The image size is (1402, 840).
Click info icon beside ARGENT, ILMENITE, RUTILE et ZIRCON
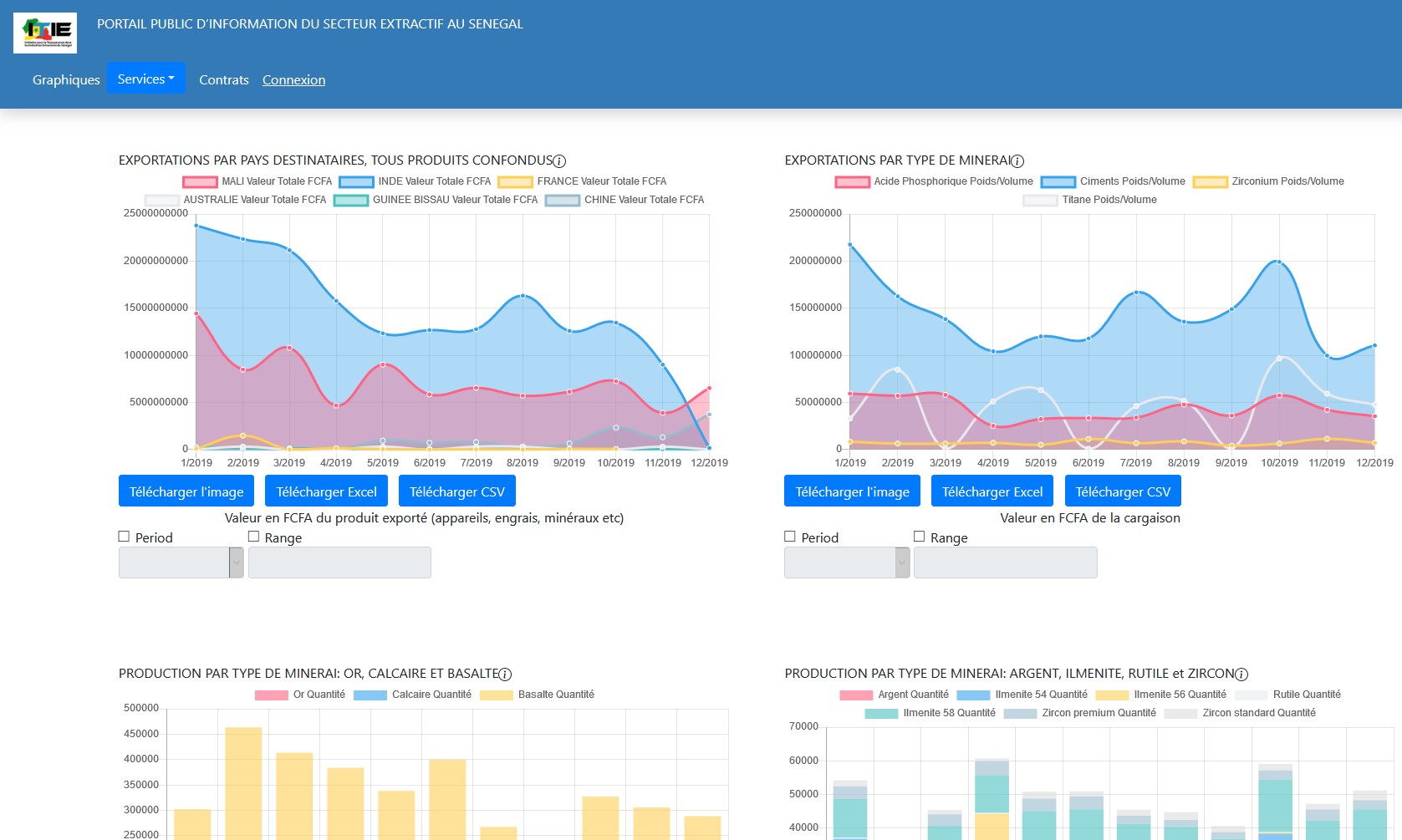pos(1241,675)
